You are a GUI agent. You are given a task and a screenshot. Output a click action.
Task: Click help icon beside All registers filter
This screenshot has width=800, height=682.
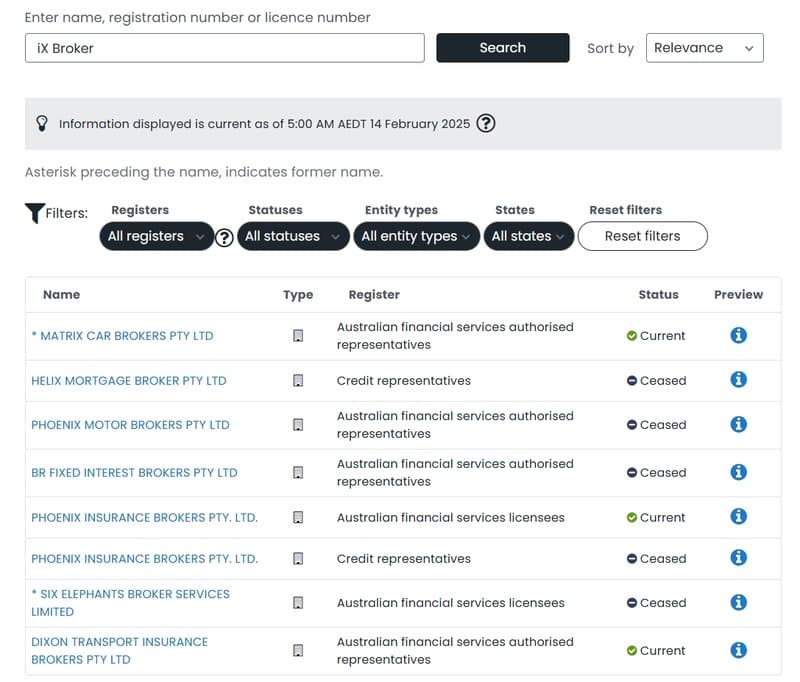click(x=224, y=238)
